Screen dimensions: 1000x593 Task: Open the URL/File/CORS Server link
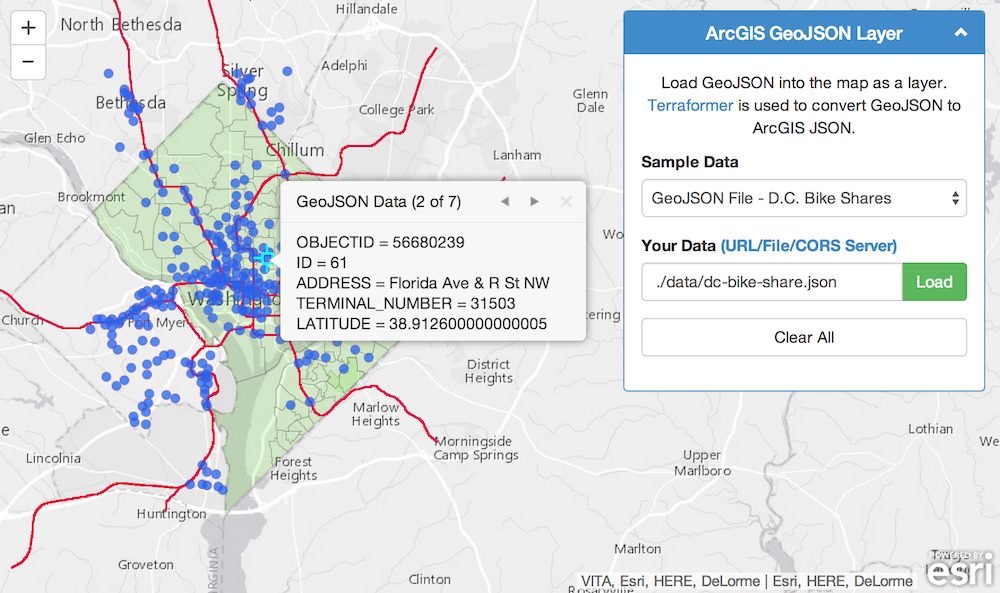[x=809, y=245]
